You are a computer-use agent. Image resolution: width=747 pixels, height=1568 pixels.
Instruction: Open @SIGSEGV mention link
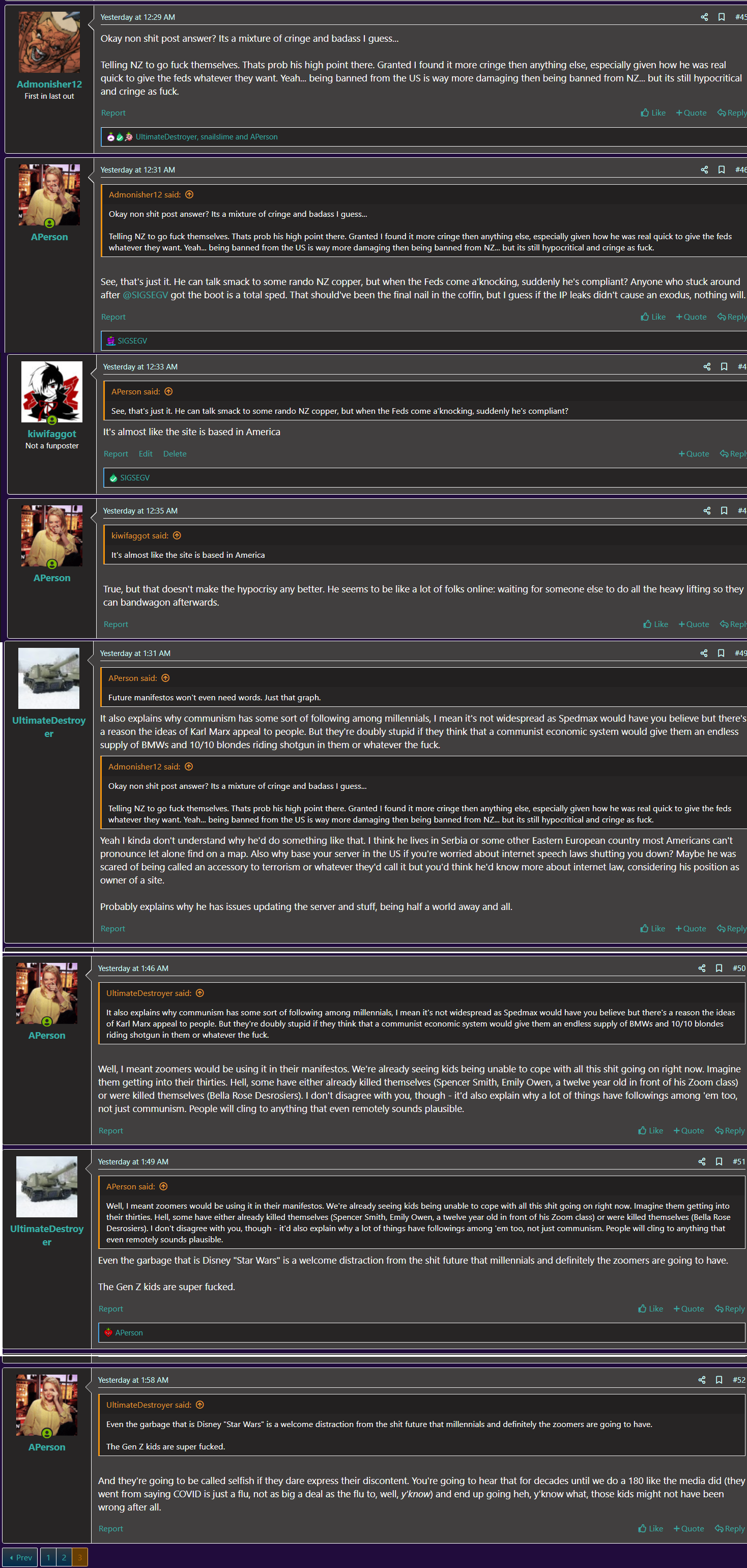146,295
